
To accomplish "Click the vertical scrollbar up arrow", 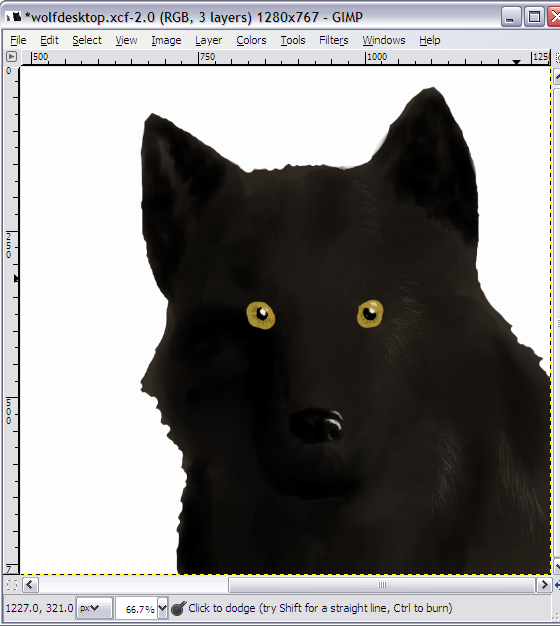I will point(557,77).
